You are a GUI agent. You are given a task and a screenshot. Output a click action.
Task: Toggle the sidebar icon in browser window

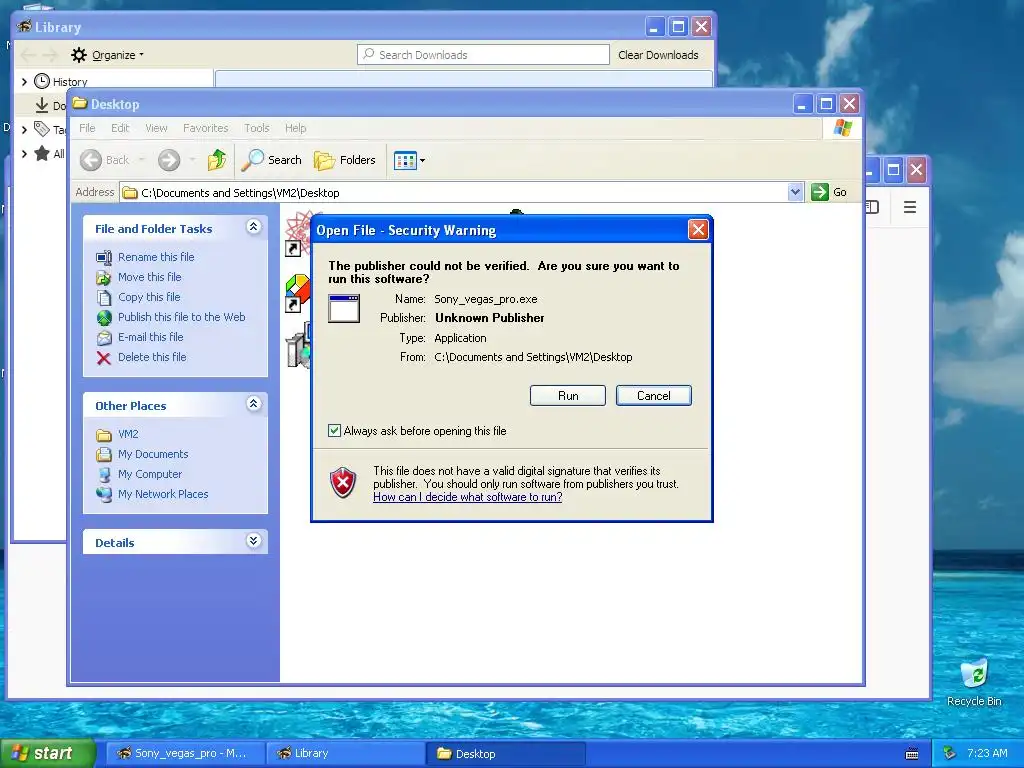(x=872, y=208)
